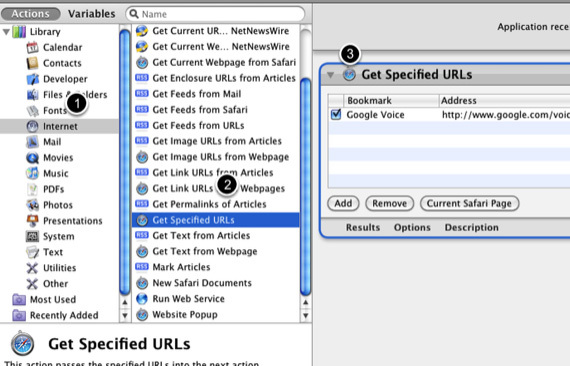Click the magnifier icon in the Name search field
The image size is (570, 366).
134,14
